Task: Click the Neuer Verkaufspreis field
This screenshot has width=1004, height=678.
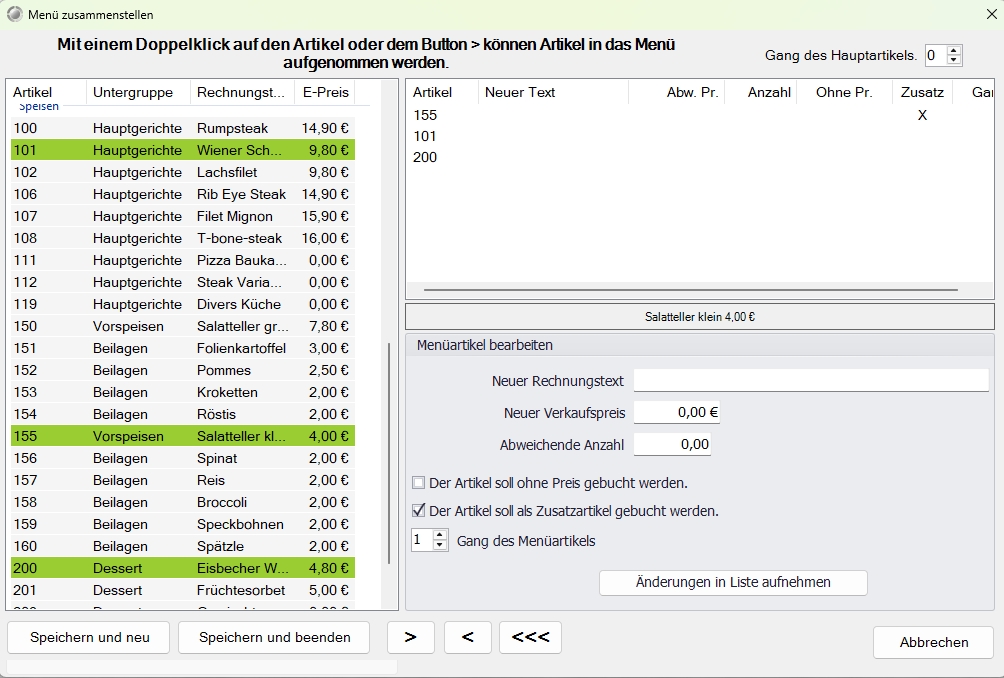Action: [677, 412]
